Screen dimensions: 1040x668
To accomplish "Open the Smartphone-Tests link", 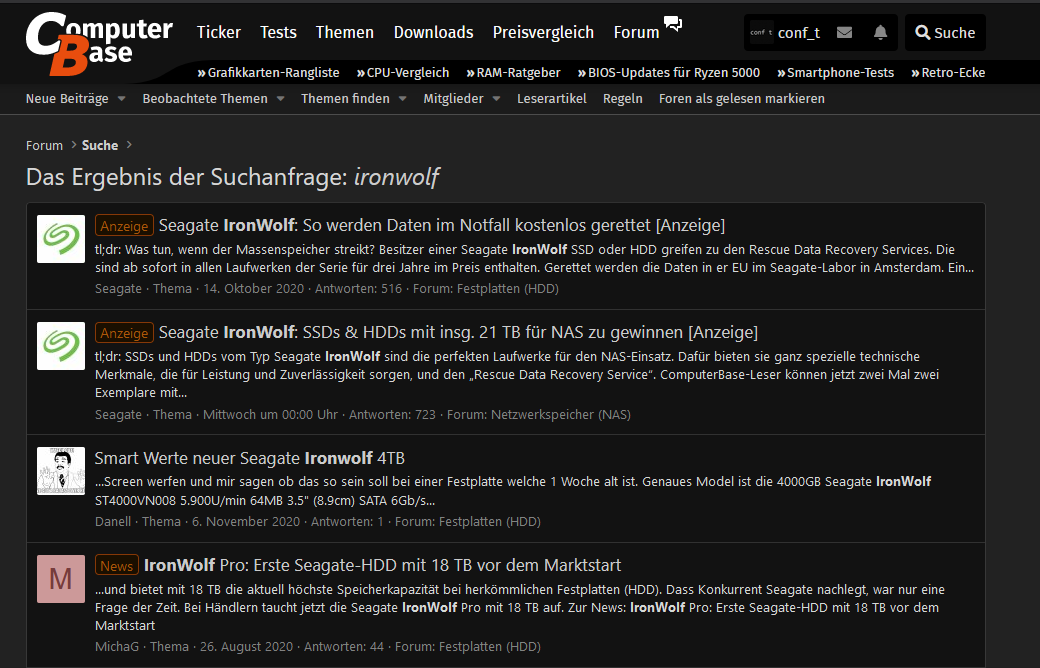I will 836,72.
